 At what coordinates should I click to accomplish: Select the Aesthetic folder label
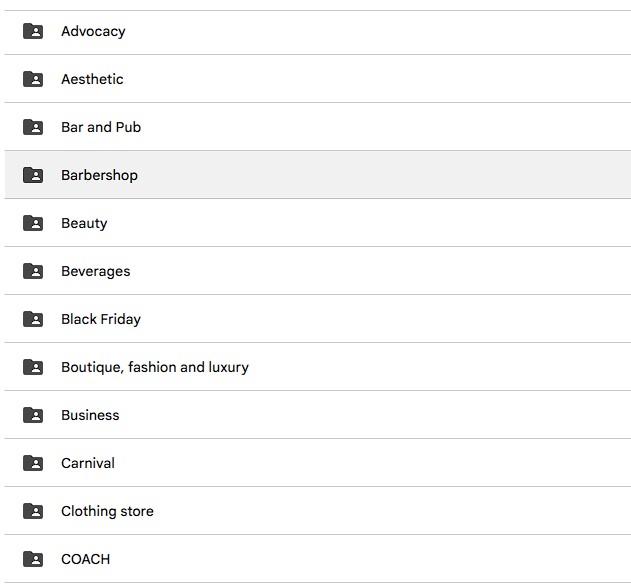92,79
